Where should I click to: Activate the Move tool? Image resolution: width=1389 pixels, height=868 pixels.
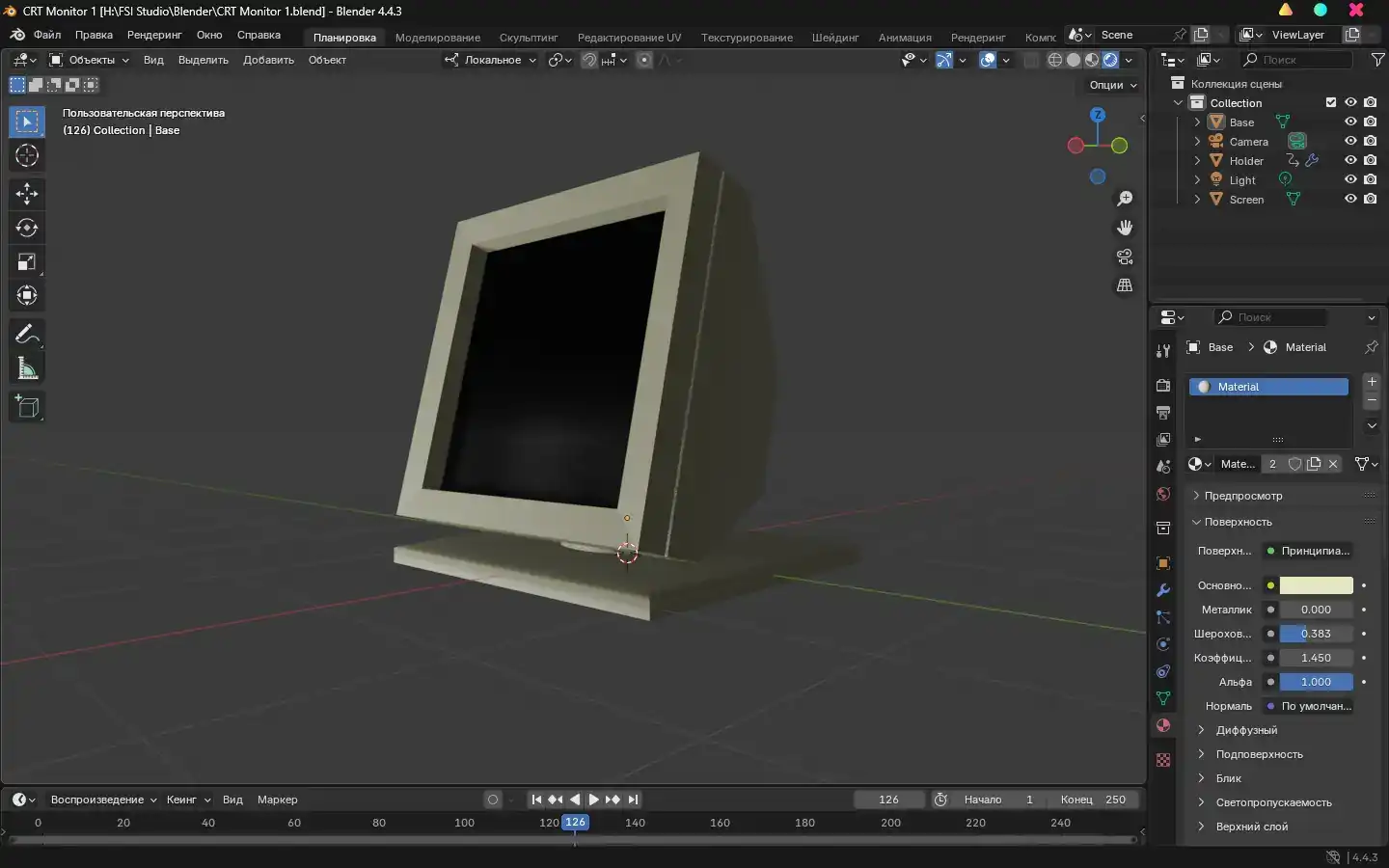pos(27,194)
